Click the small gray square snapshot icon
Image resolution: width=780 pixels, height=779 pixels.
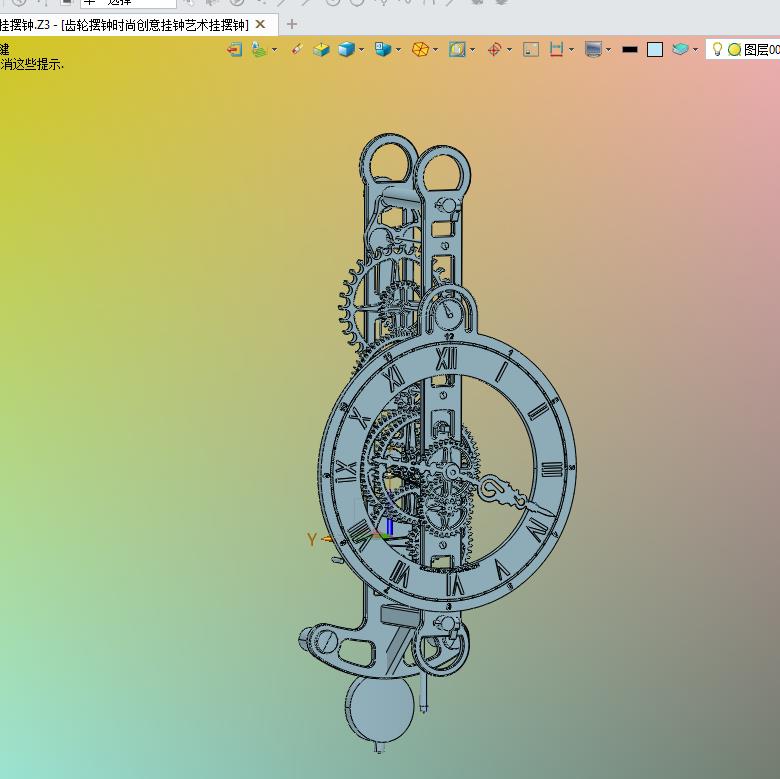[x=531, y=49]
